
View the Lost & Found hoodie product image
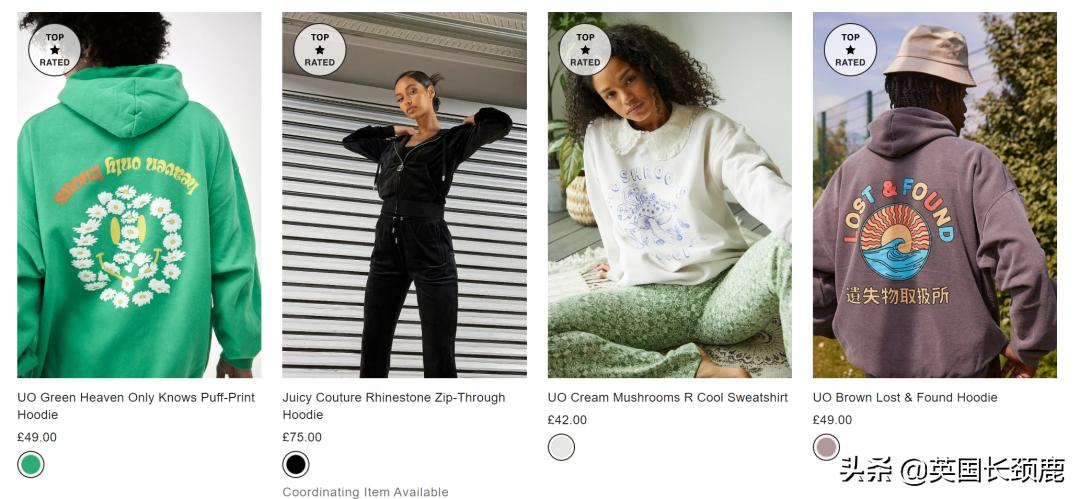[935, 195]
